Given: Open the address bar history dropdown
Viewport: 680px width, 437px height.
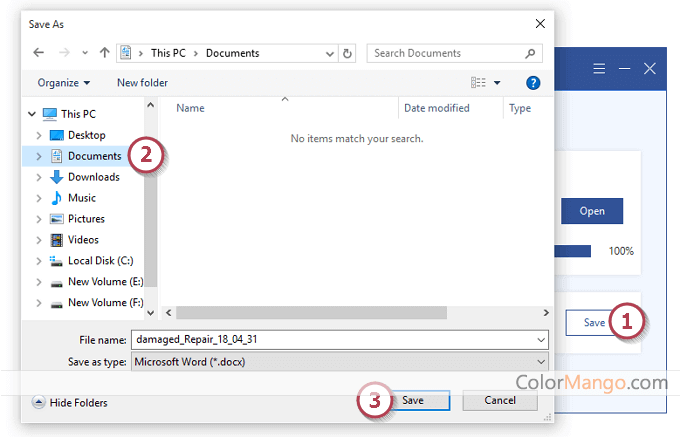Looking at the screenshot, I should [329, 53].
